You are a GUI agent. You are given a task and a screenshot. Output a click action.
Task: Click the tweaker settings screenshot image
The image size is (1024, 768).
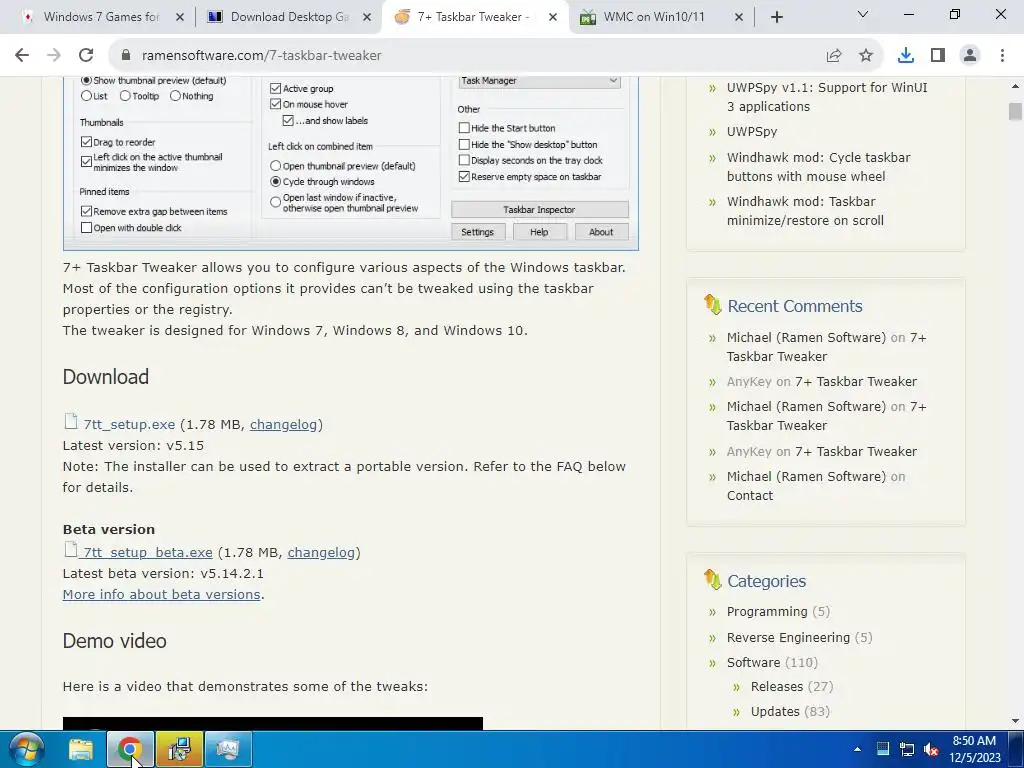coord(351,163)
